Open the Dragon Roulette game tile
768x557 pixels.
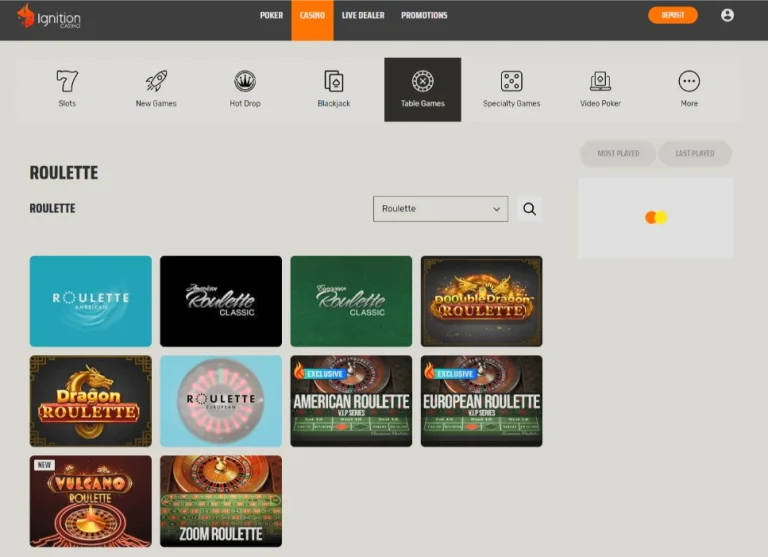[91, 401]
